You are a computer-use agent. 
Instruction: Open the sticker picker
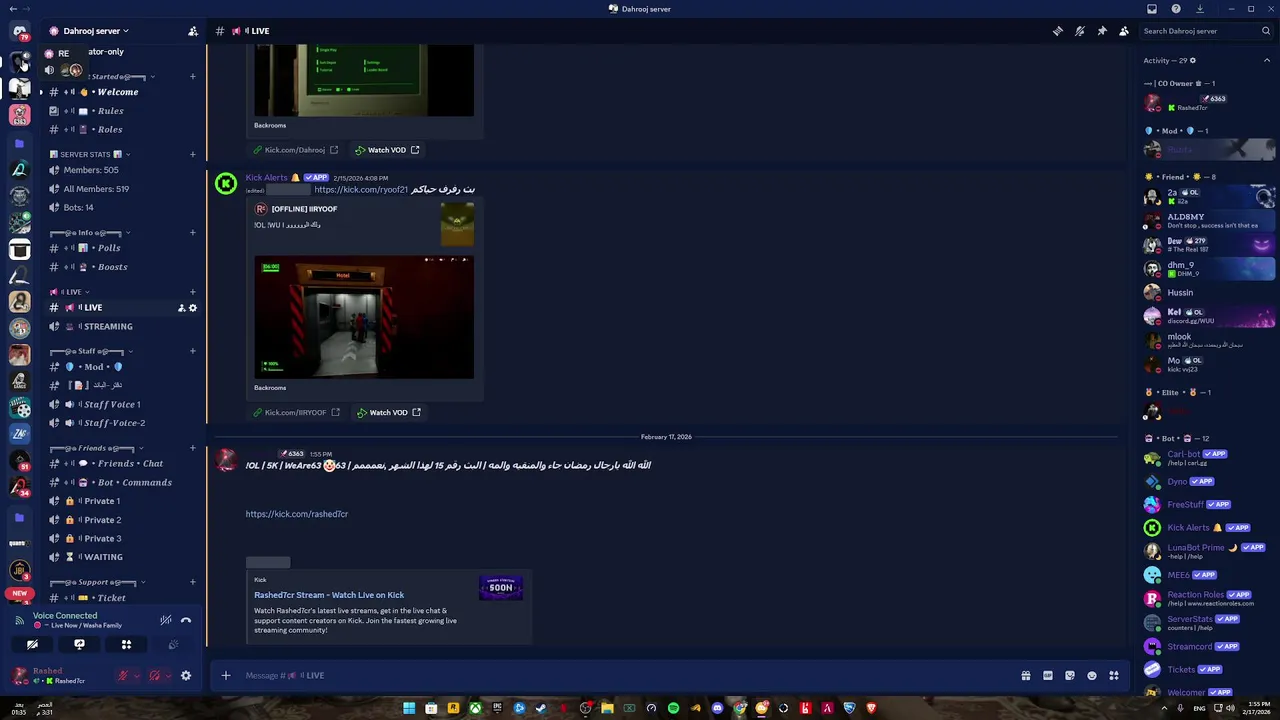click(x=1070, y=676)
